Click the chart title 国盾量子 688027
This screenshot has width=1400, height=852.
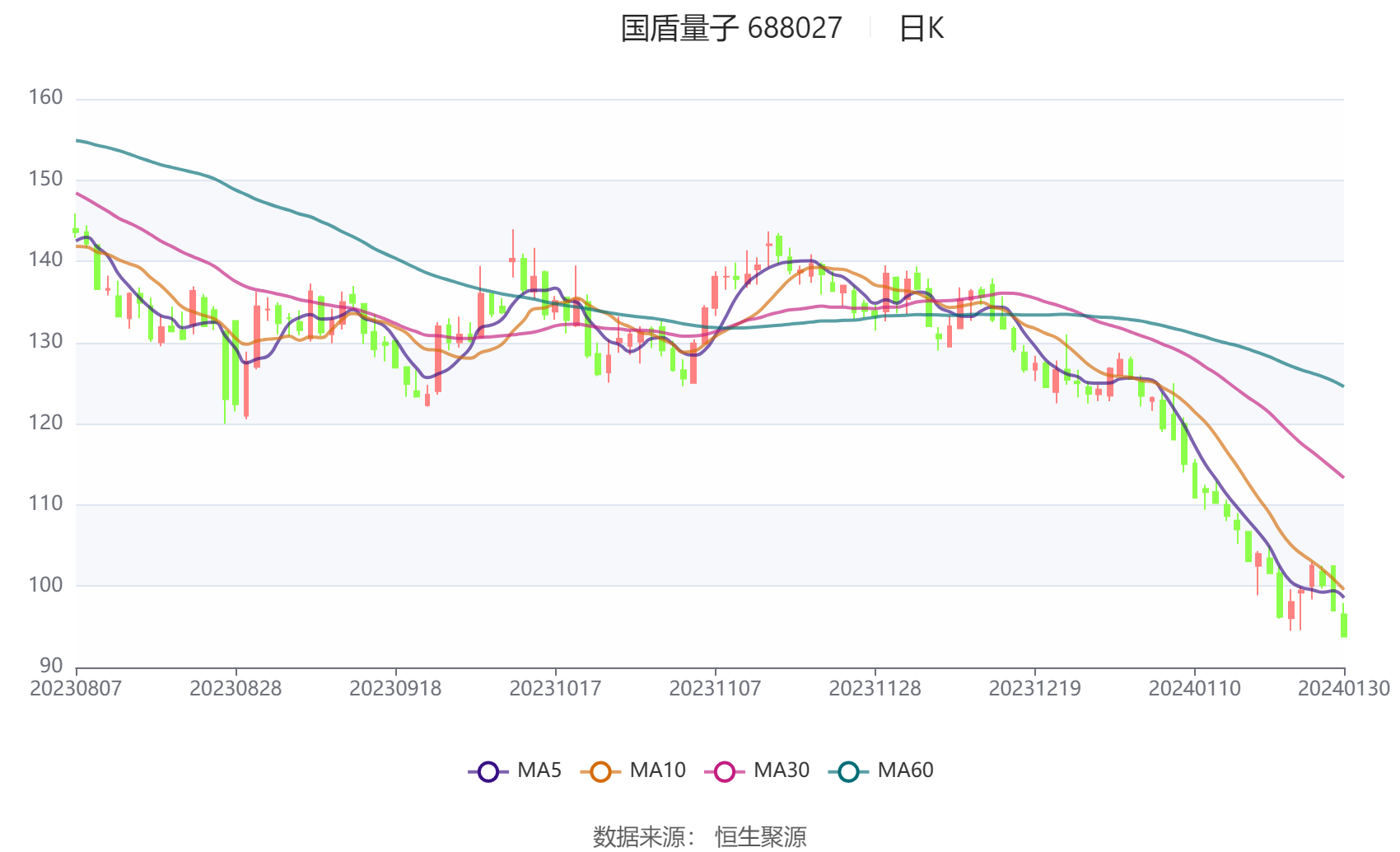(731, 28)
